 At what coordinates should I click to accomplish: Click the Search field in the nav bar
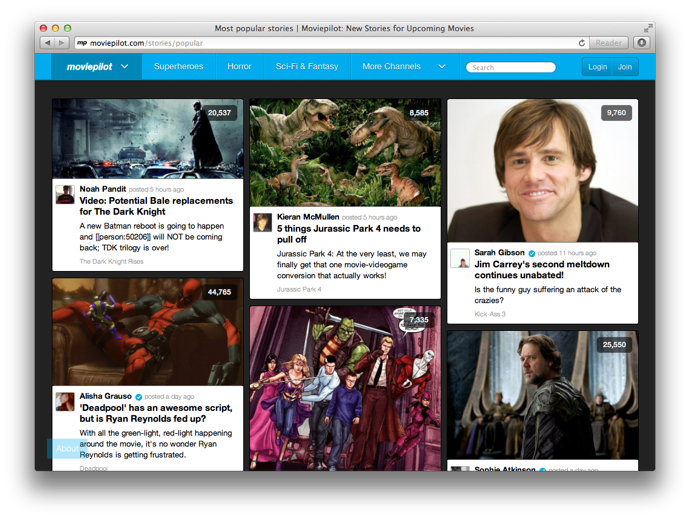[510, 67]
